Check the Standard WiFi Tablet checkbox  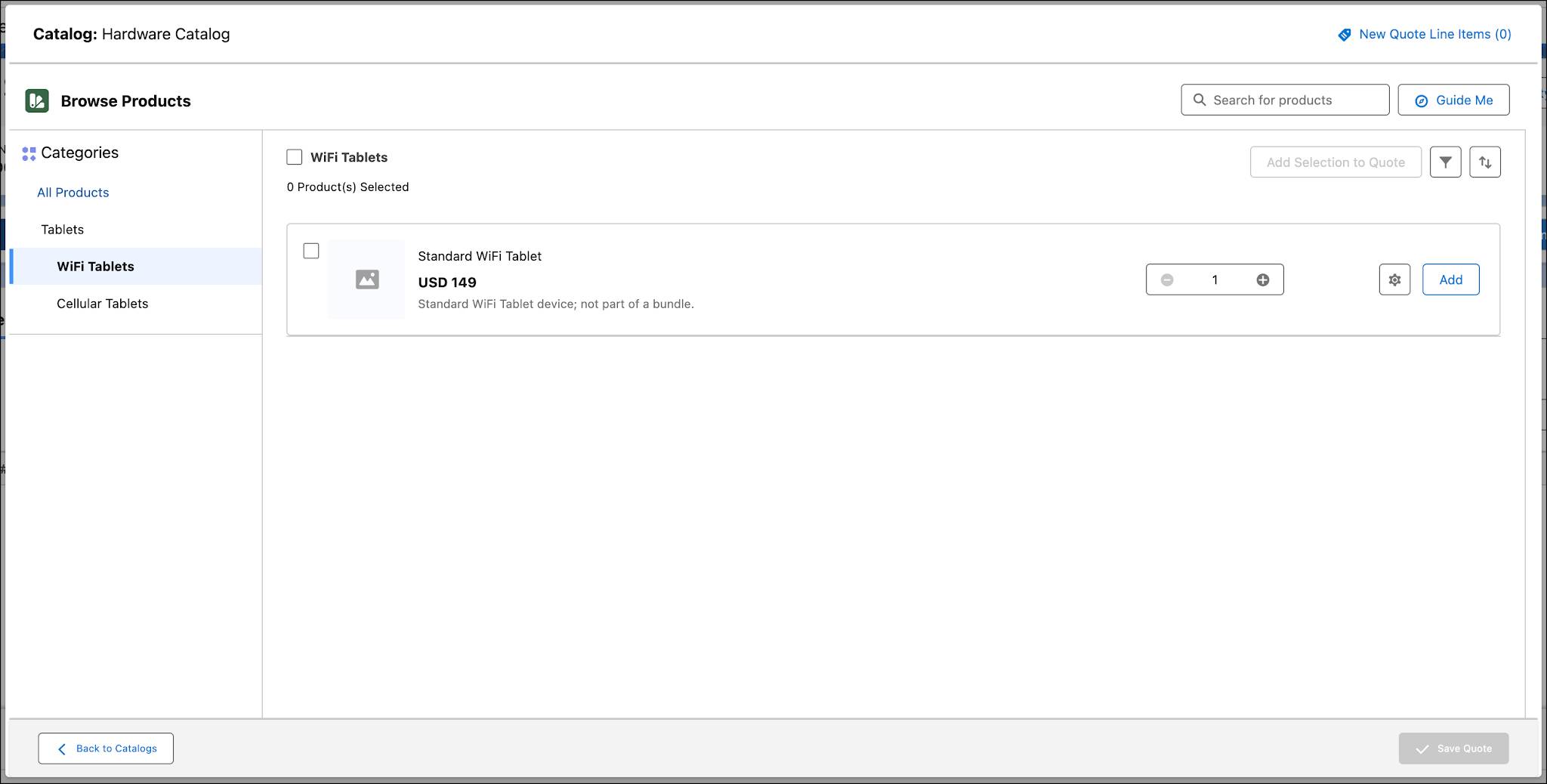pyautogui.click(x=311, y=251)
